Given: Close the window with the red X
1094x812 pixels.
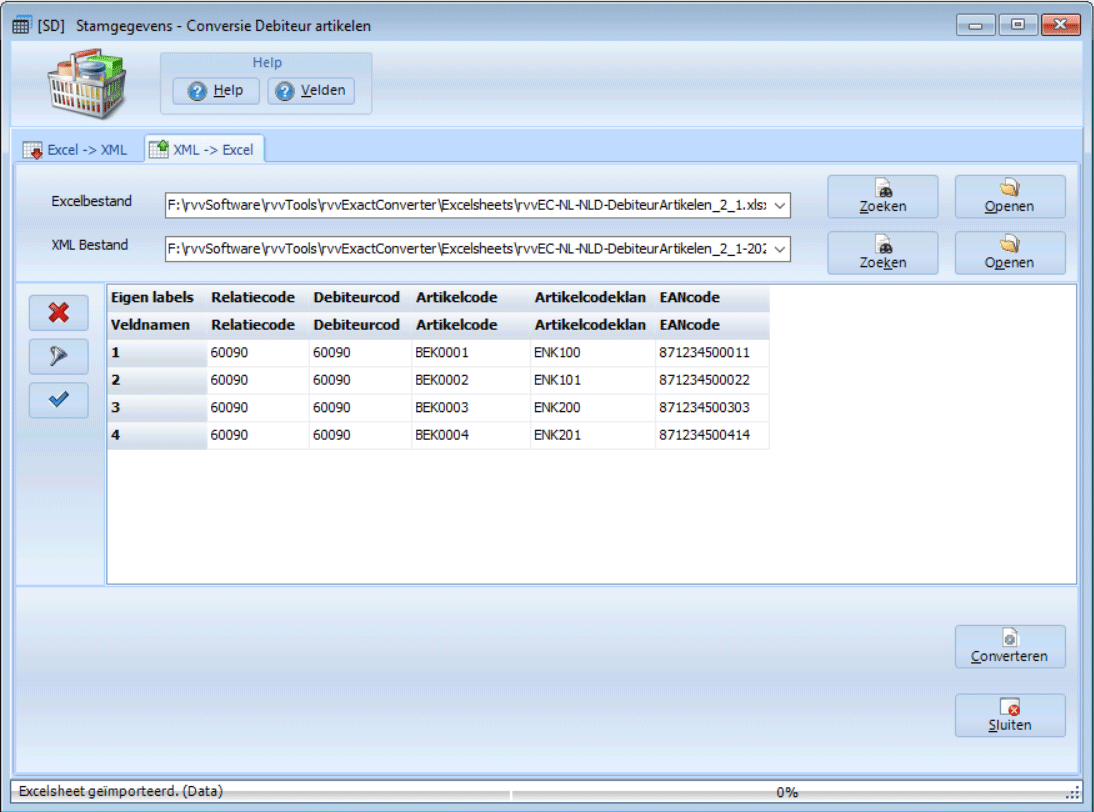Looking at the screenshot, I should pyautogui.click(x=1061, y=25).
